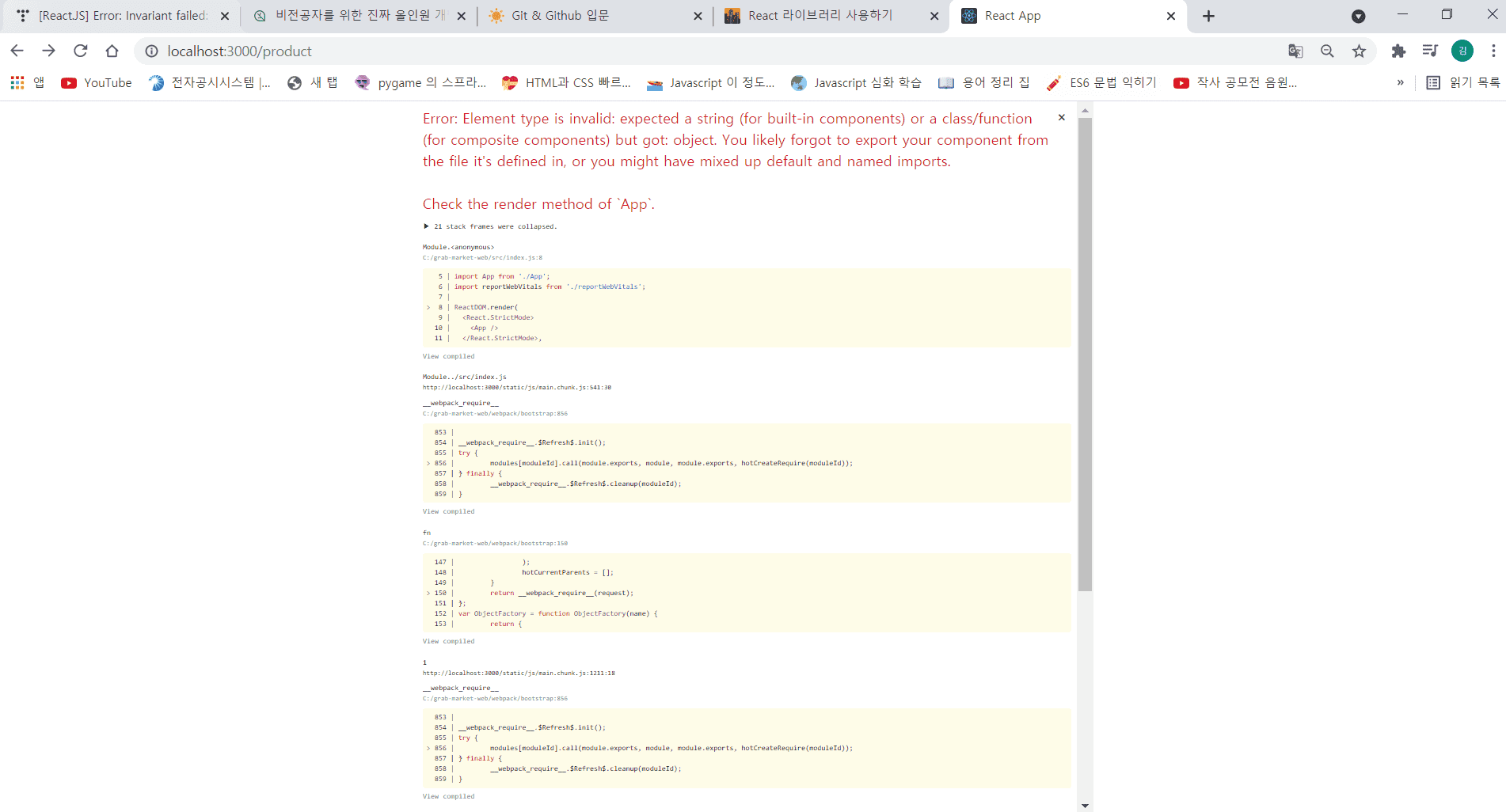Screen dimensions: 1506x812
Task: Open the reading list (읽기 목록)
Action: coord(1462,82)
